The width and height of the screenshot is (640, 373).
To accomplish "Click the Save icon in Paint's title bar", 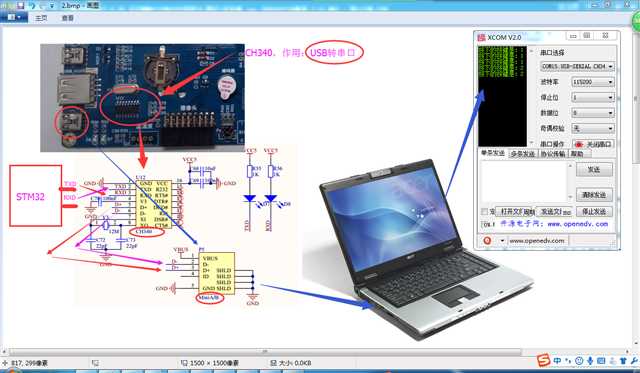I will coord(20,5).
